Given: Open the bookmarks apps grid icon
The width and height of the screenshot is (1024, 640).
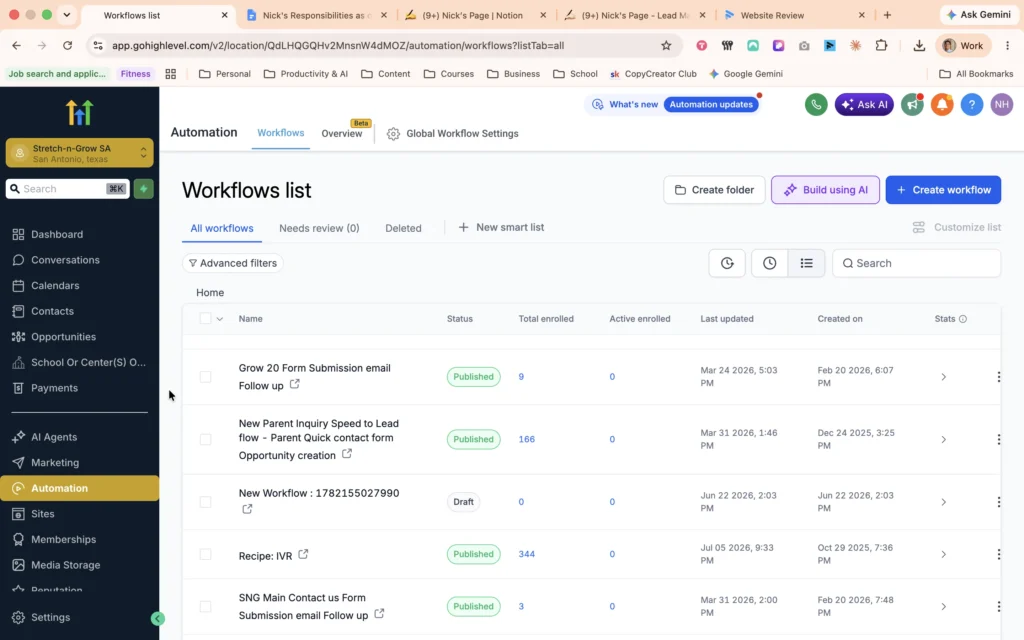Looking at the screenshot, I should (170, 74).
